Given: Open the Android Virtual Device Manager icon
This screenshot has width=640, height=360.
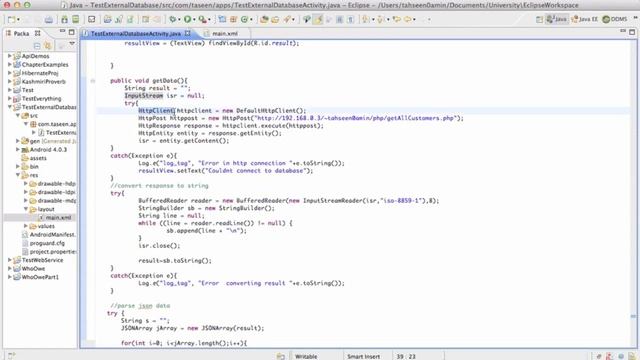Looking at the screenshot, I should pyautogui.click(x=76, y=19).
